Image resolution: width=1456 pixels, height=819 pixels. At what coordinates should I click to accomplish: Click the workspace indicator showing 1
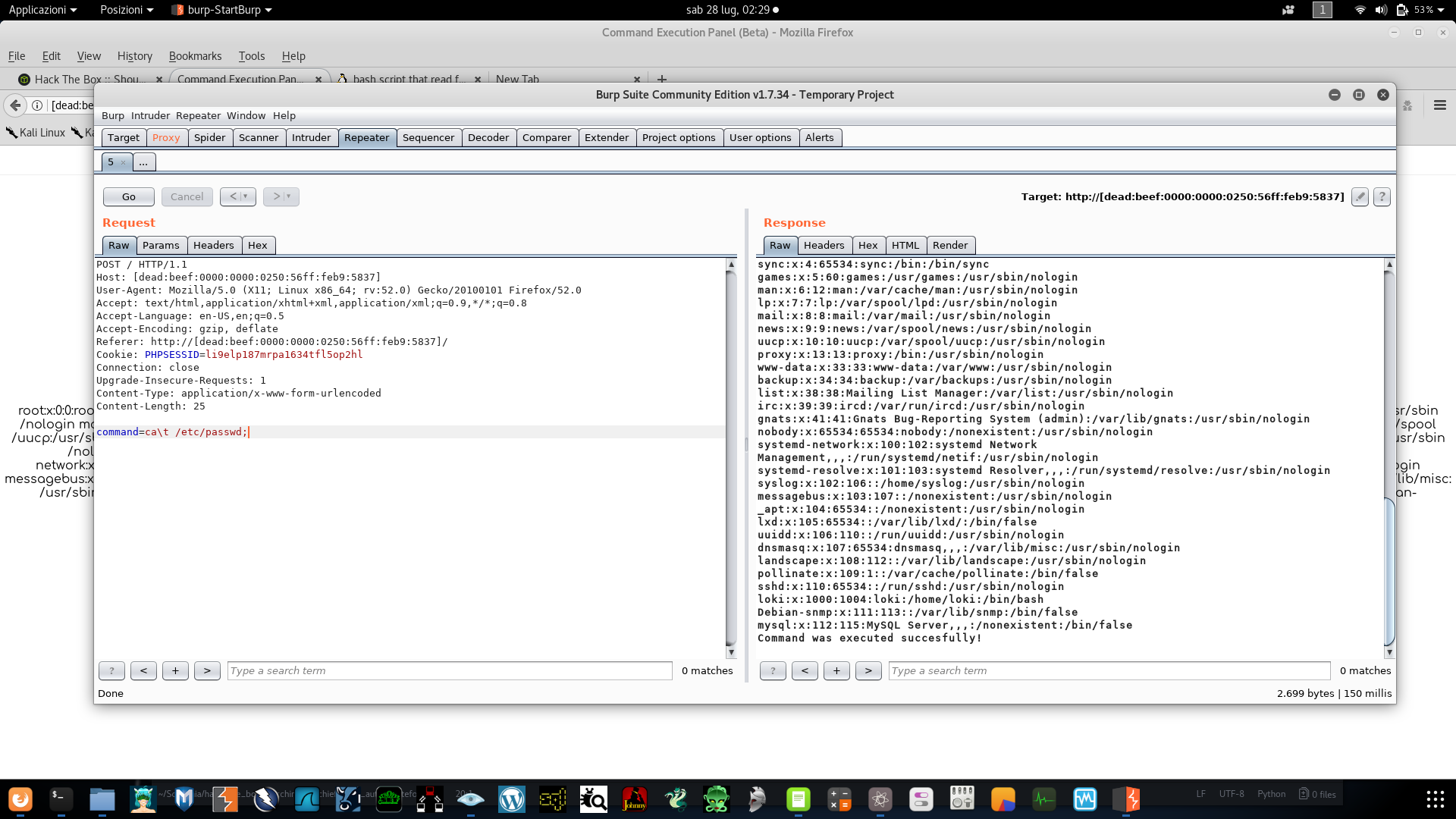pyautogui.click(x=1323, y=10)
